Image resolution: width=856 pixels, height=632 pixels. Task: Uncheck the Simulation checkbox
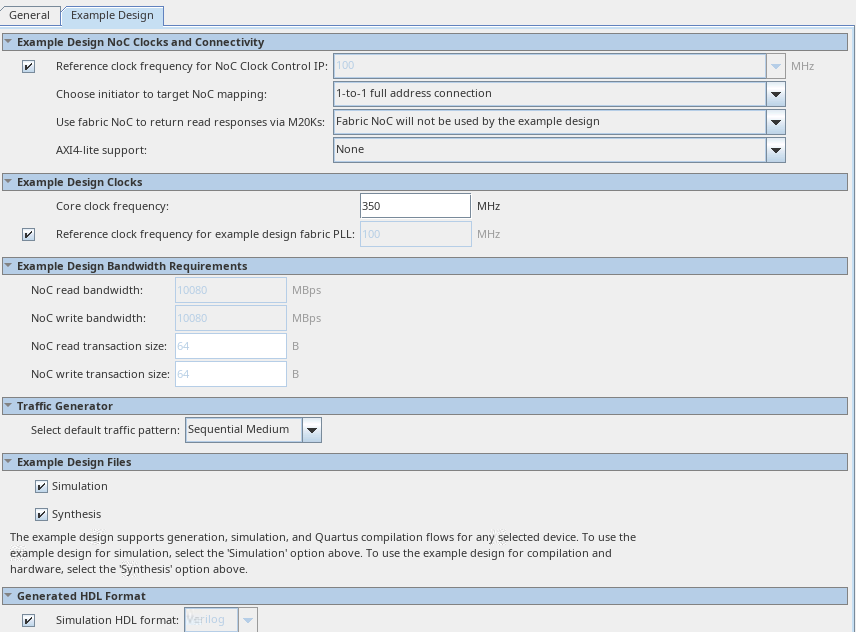click(41, 486)
